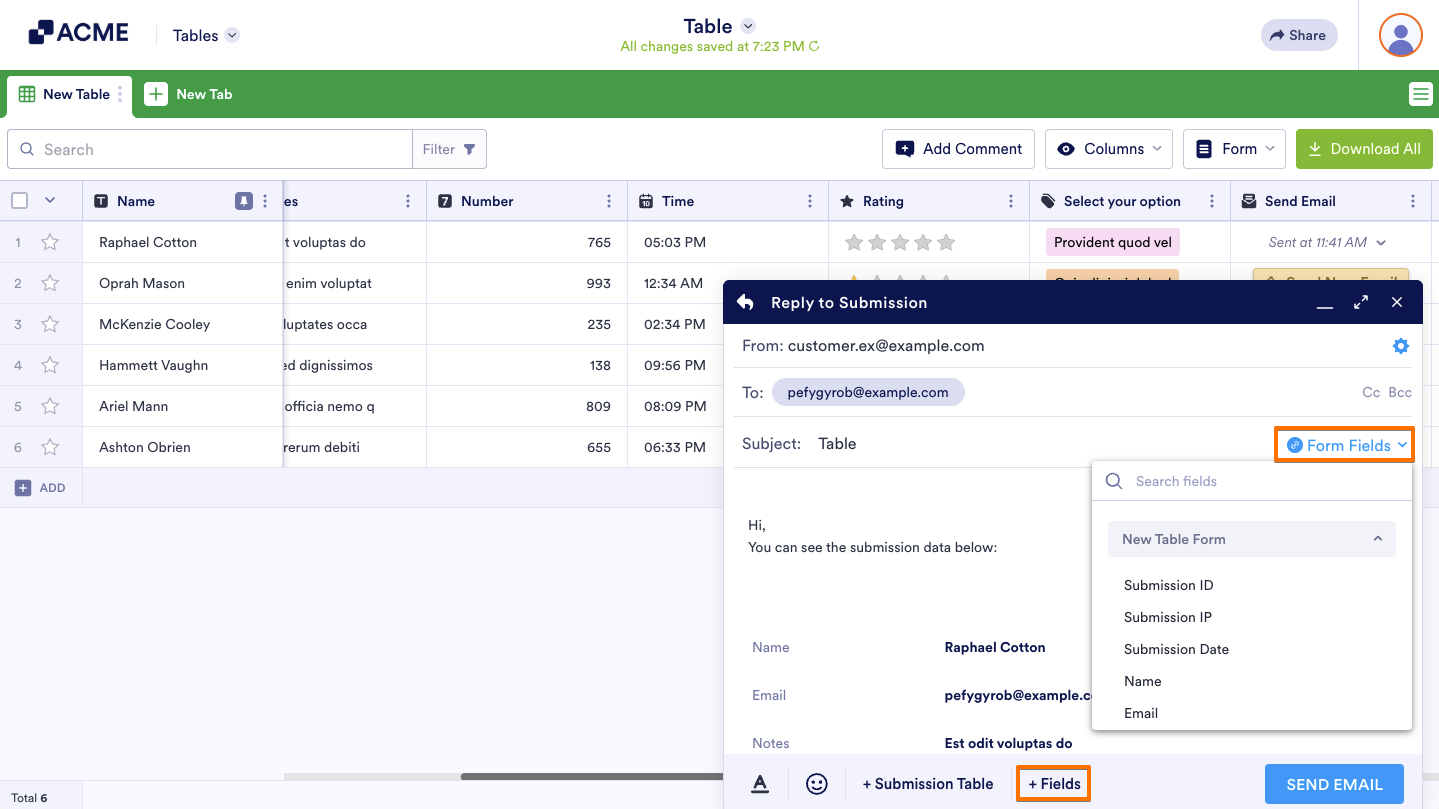Star the Ariel Mann row
Viewport: 1439px width, 809px height.
(50, 406)
